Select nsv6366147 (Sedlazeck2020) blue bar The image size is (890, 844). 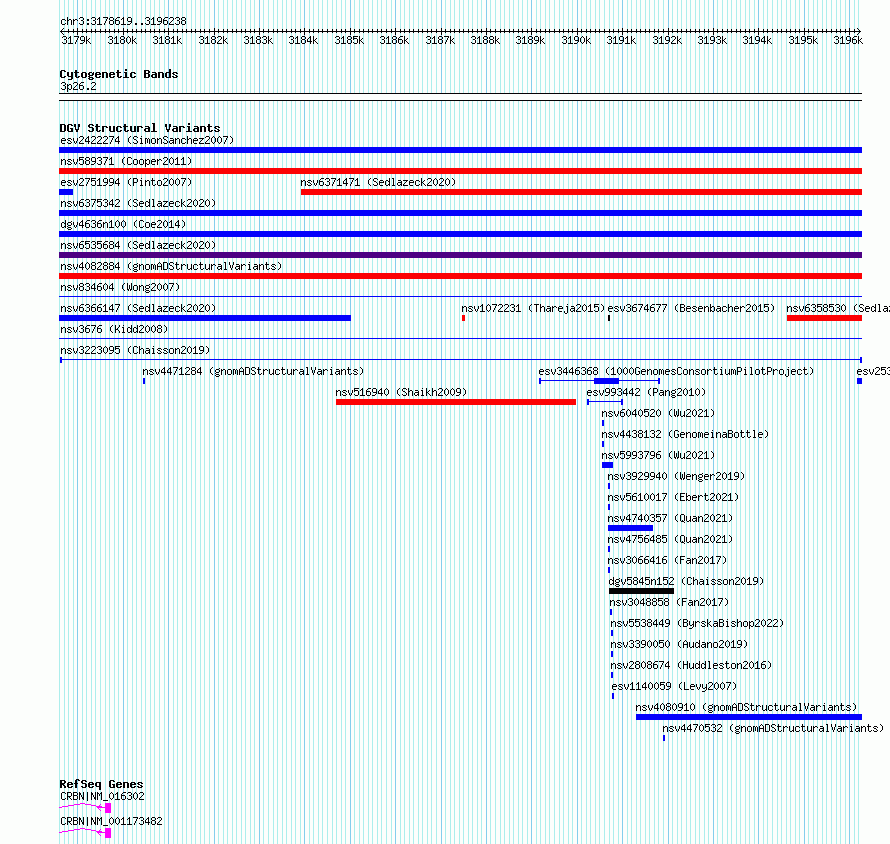205,318
